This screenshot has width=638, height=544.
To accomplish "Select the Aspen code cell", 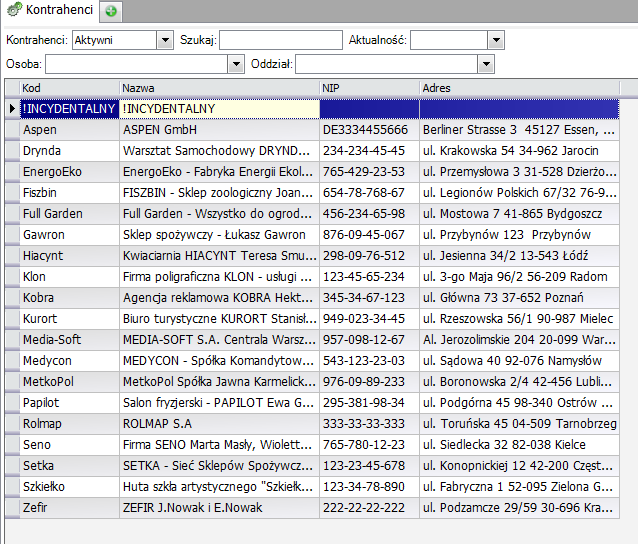I will coord(69,130).
